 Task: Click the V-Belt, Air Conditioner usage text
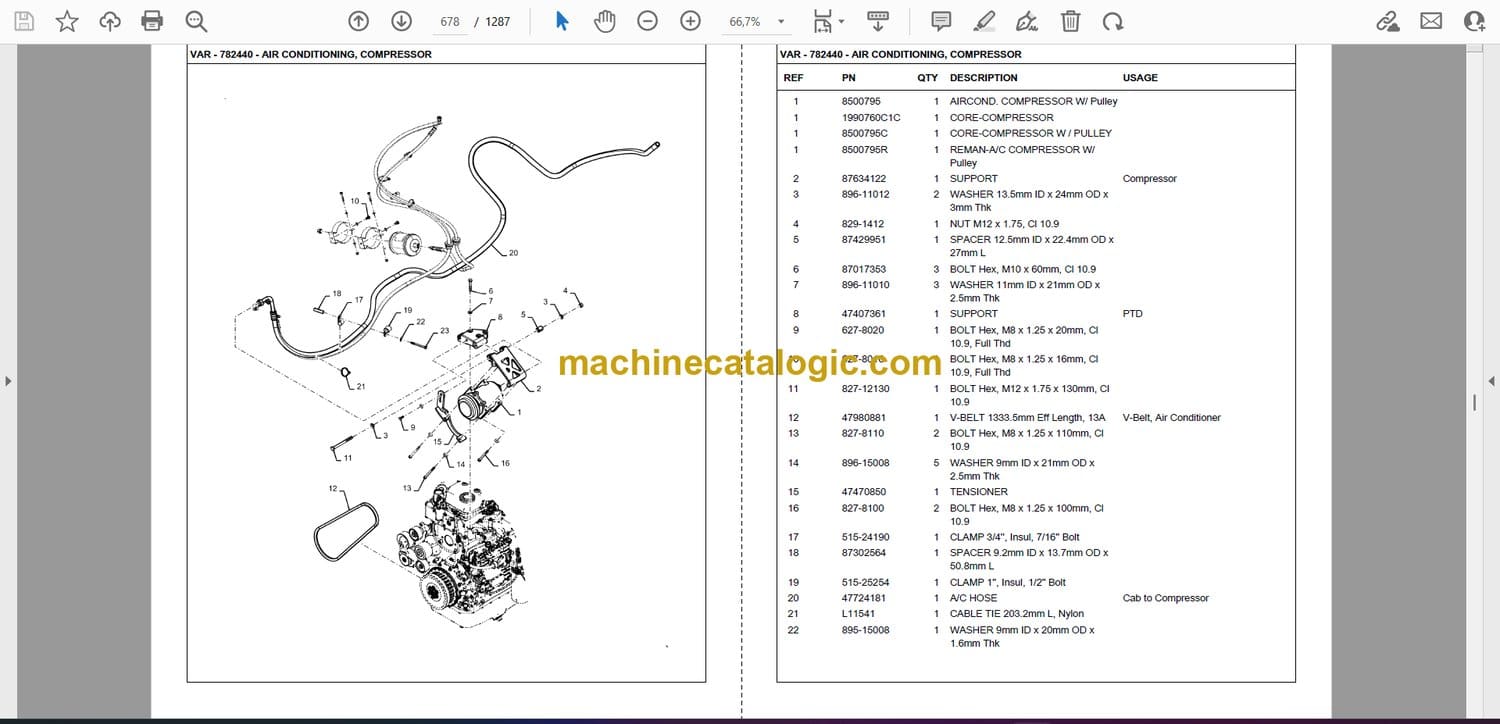click(x=1172, y=418)
